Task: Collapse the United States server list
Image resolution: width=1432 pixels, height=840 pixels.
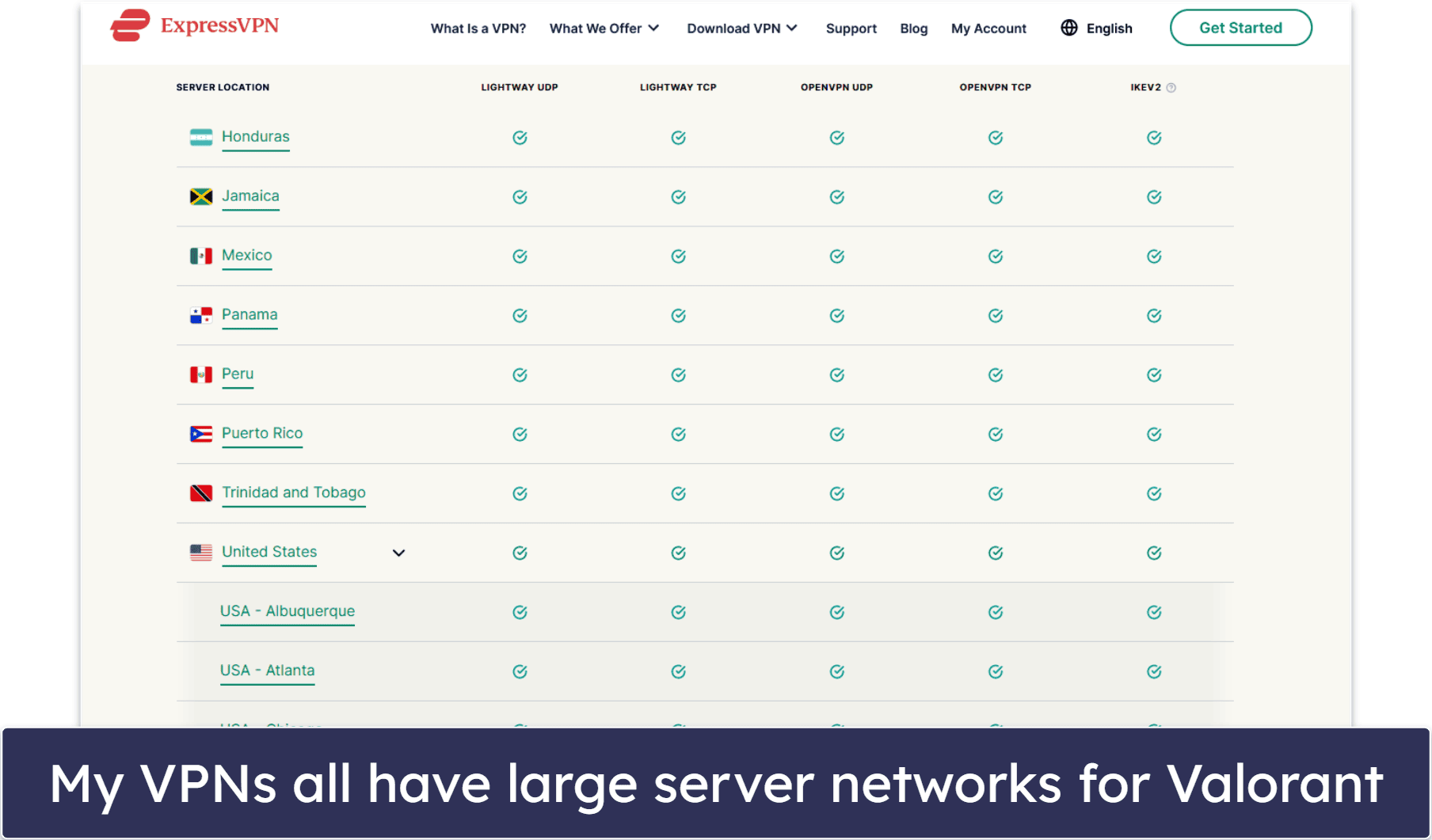Action: coord(398,553)
